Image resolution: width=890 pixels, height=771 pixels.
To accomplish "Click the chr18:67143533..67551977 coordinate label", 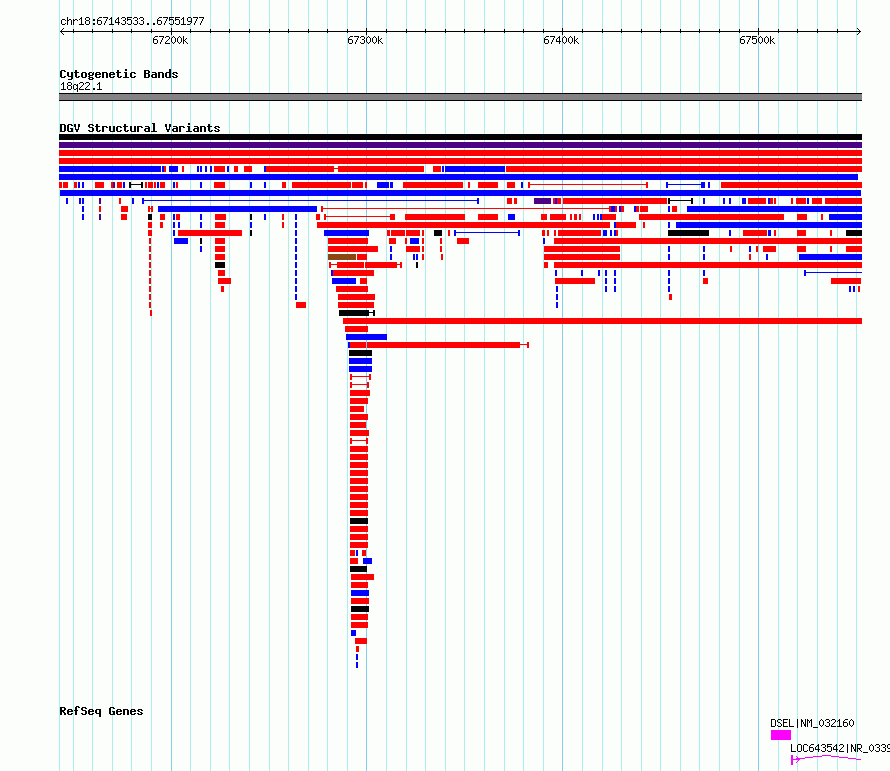I will [132, 21].
